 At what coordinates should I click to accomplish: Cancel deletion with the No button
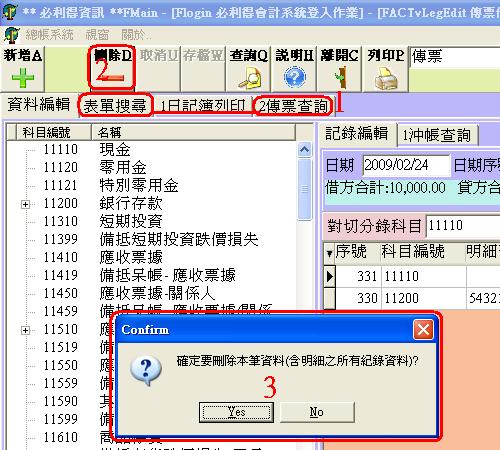tap(317, 412)
